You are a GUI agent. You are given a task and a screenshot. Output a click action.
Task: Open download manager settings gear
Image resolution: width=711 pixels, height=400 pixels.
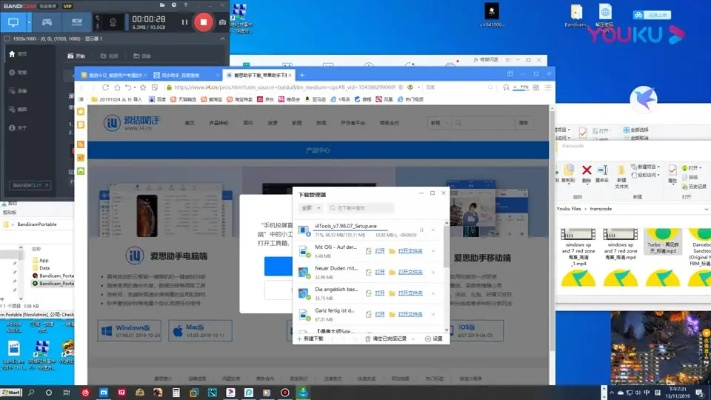[434, 339]
